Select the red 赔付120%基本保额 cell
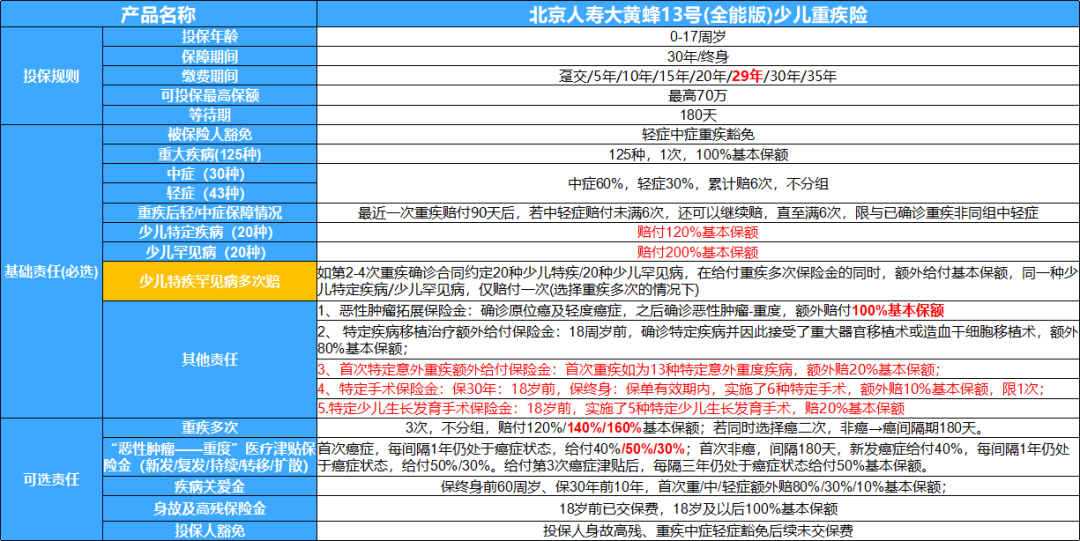Image resolution: width=1080 pixels, height=541 pixels. 698,232
